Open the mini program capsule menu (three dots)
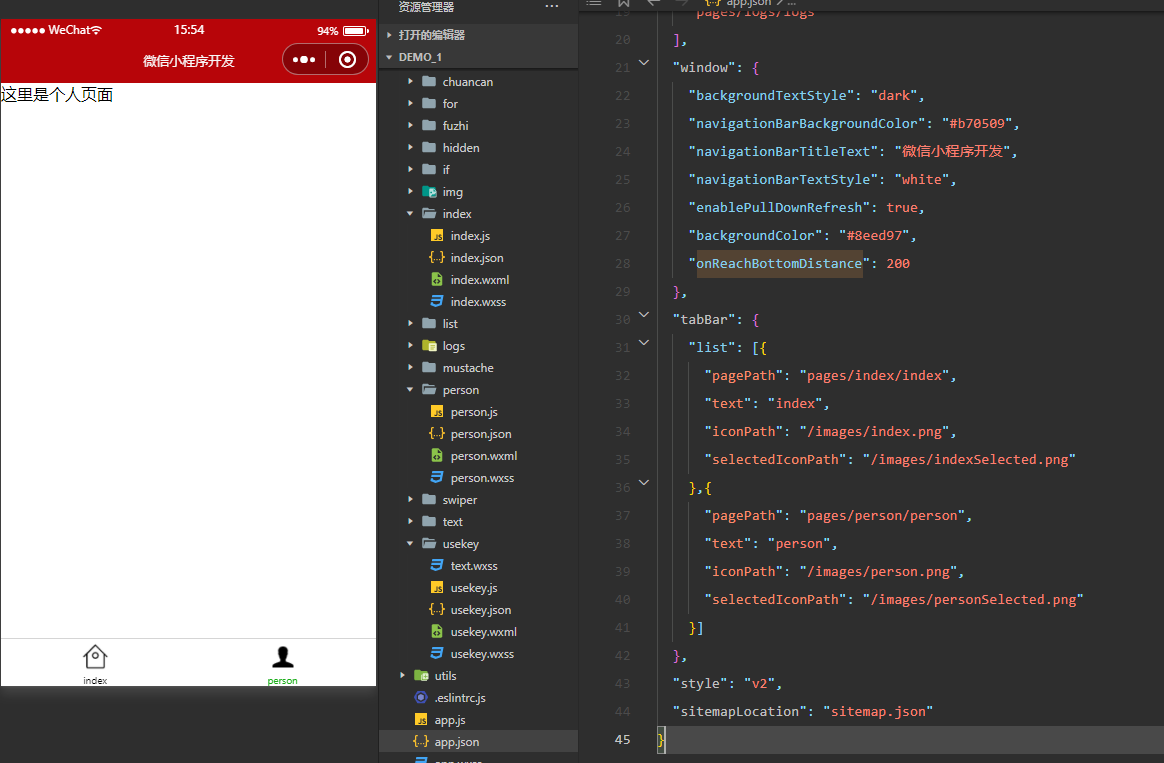Image resolution: width=1164 pixels, height=763 pixels. pyautogui.click(x=304, y=60)
